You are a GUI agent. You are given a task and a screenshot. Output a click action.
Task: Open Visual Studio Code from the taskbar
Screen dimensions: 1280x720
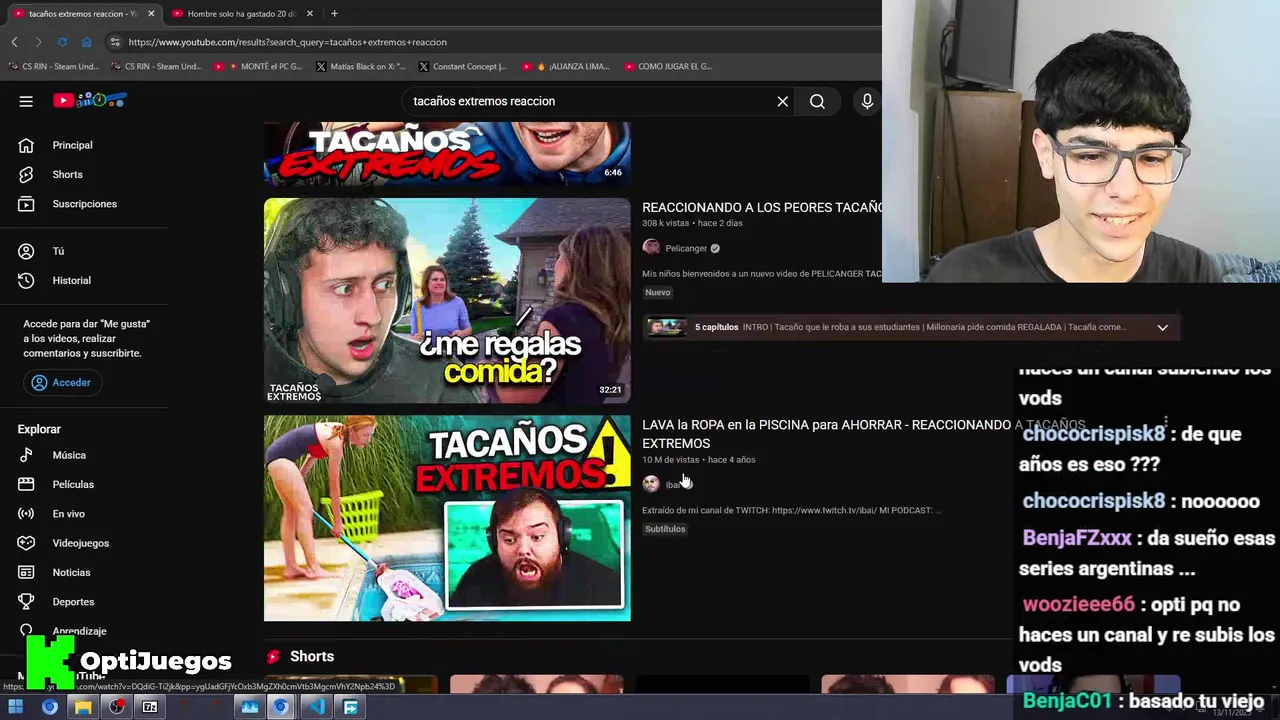pos(316,707)
